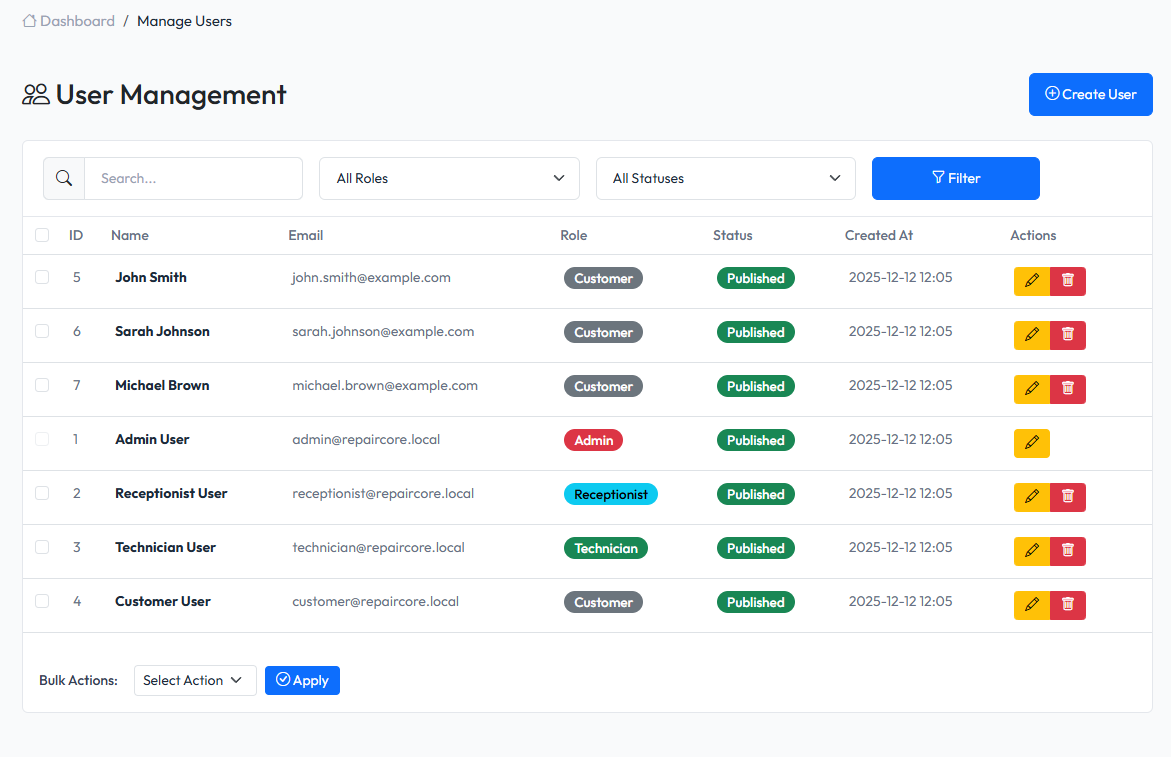Open the Select Action bulk dropdown
Screen dimensions: 1171x757
pyautogui.click(x=195, y=680)
